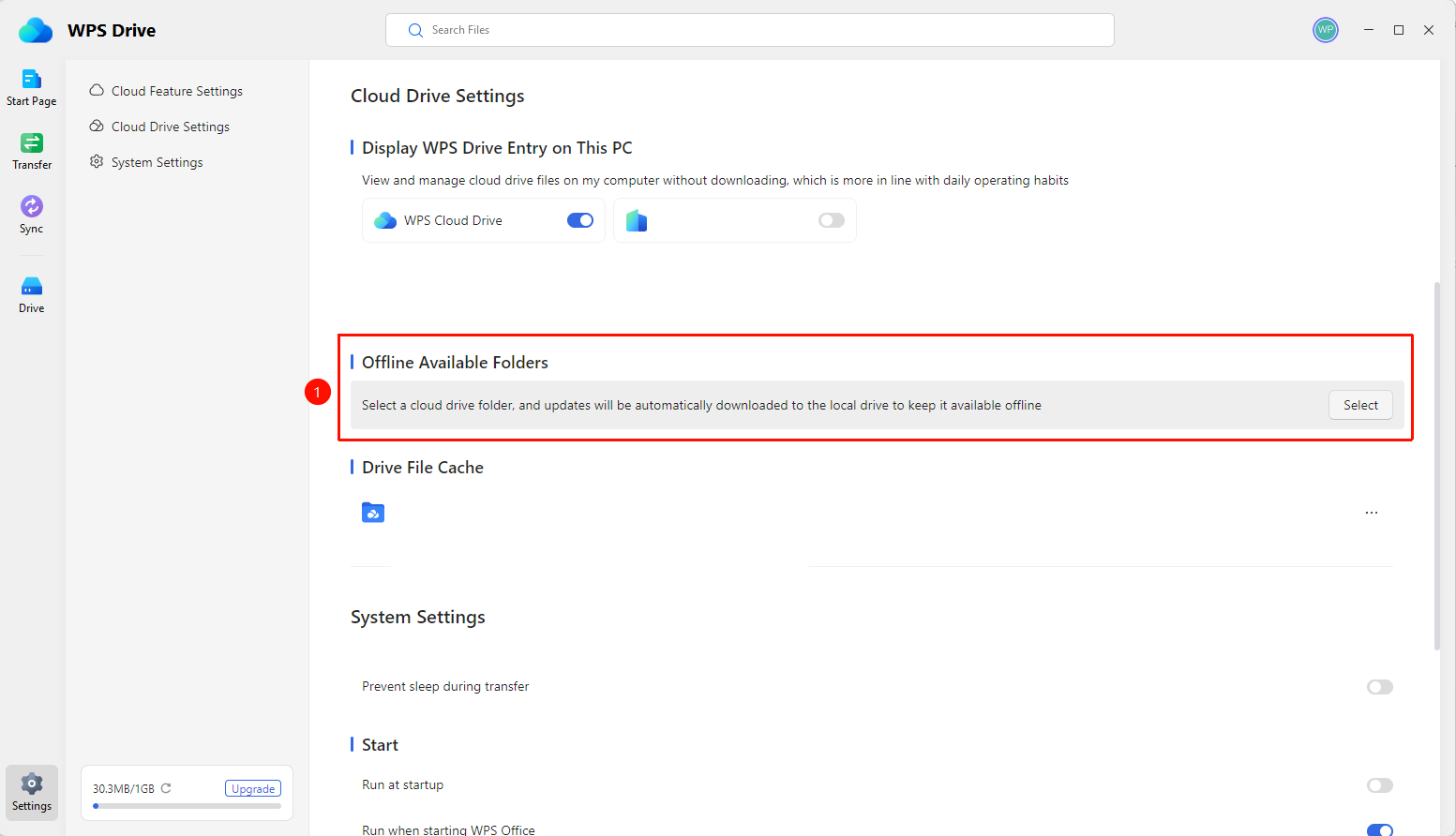Click the storage usage progress bar
The height and width of the screenshot is (836, 1456).
pos(188,806)
